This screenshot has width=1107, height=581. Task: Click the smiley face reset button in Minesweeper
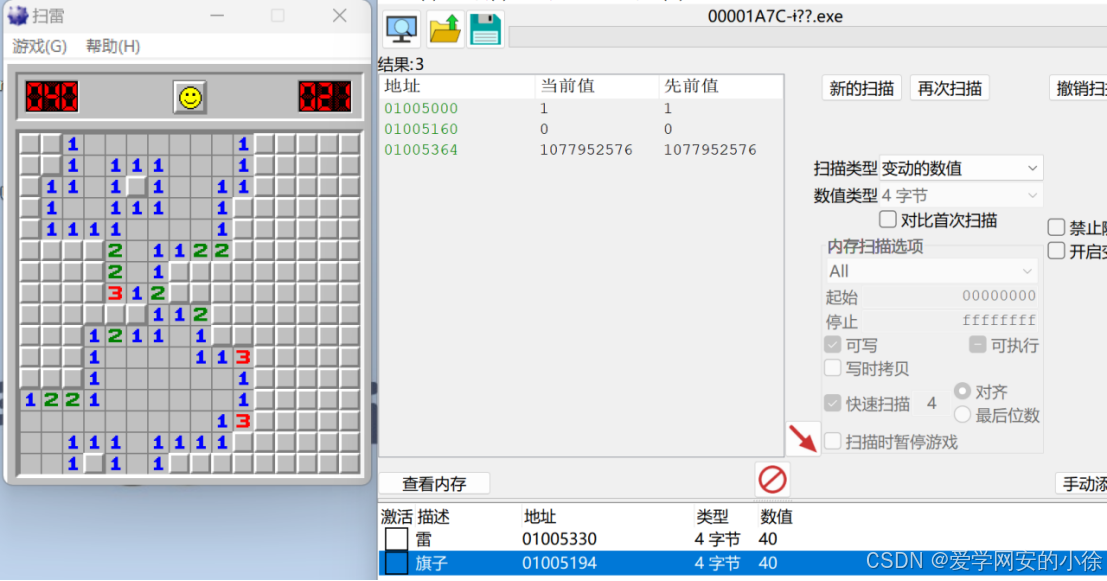190,97
